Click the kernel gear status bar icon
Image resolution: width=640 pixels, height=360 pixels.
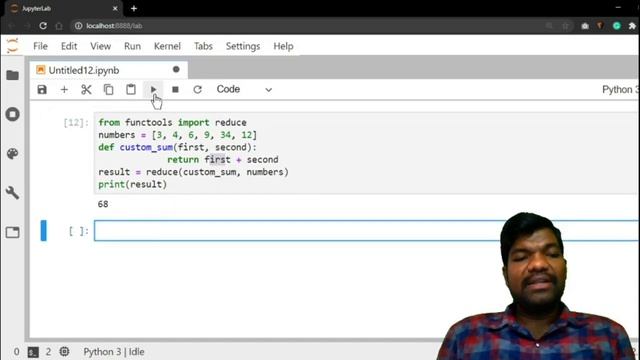[x=64, y=351]
